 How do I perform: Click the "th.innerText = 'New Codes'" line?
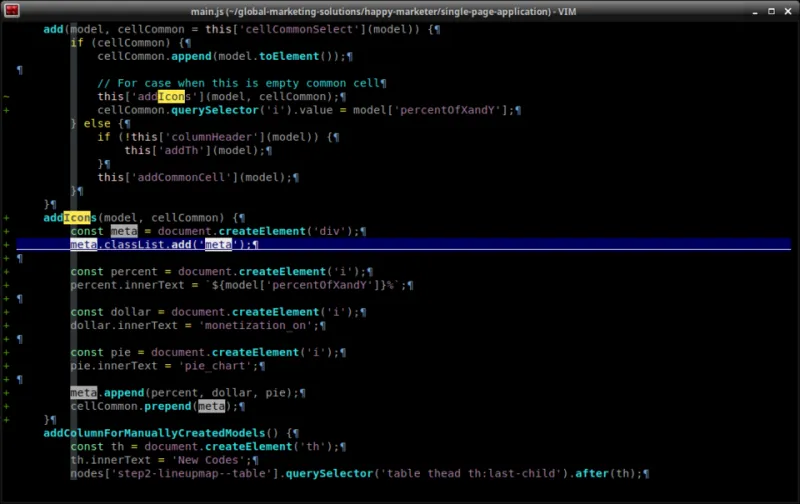click(165, 460)
